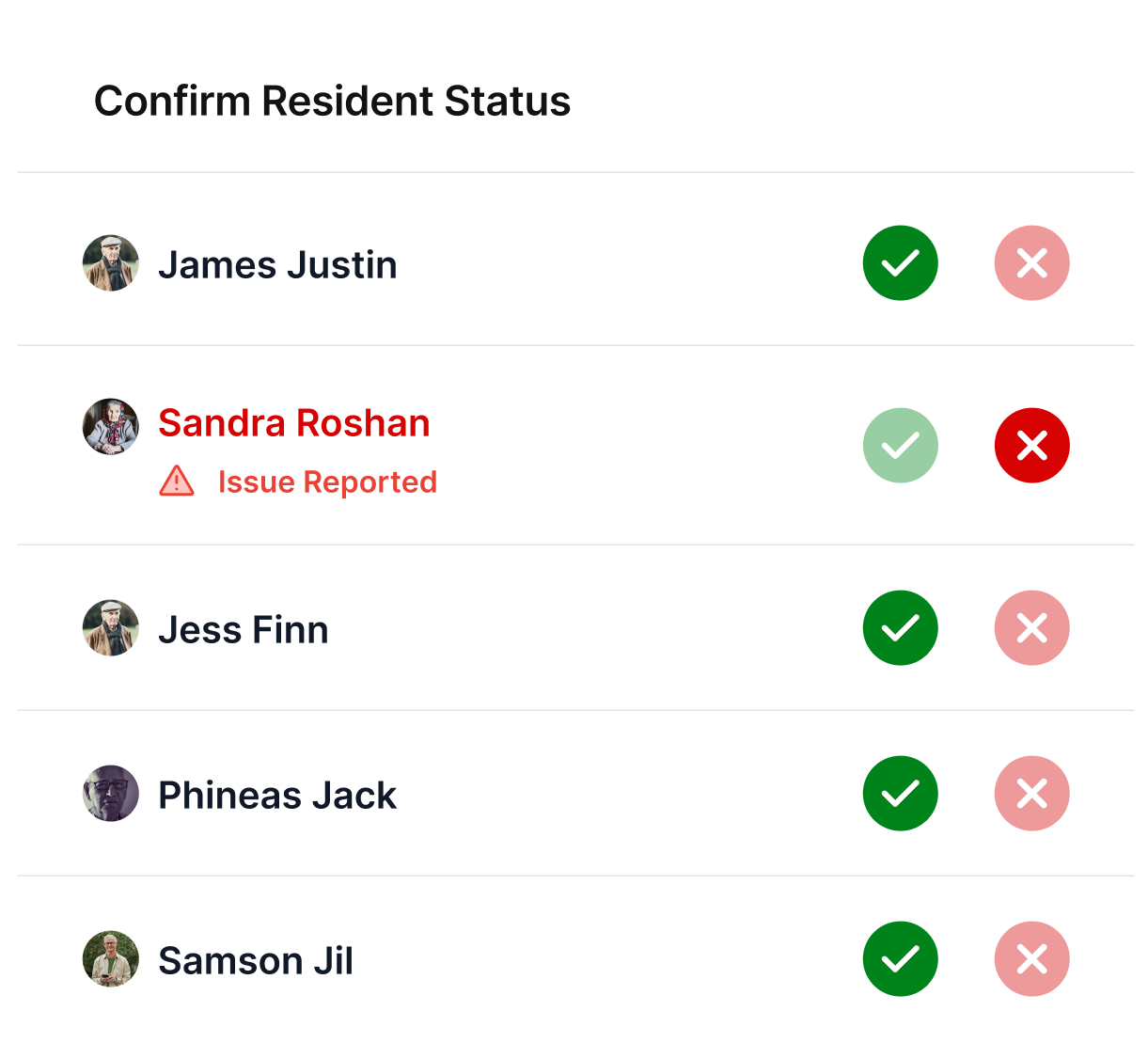Select Jess Finn's avatar picture
The height and width of the screenshot is (1058, 1148).
point(111,628)
